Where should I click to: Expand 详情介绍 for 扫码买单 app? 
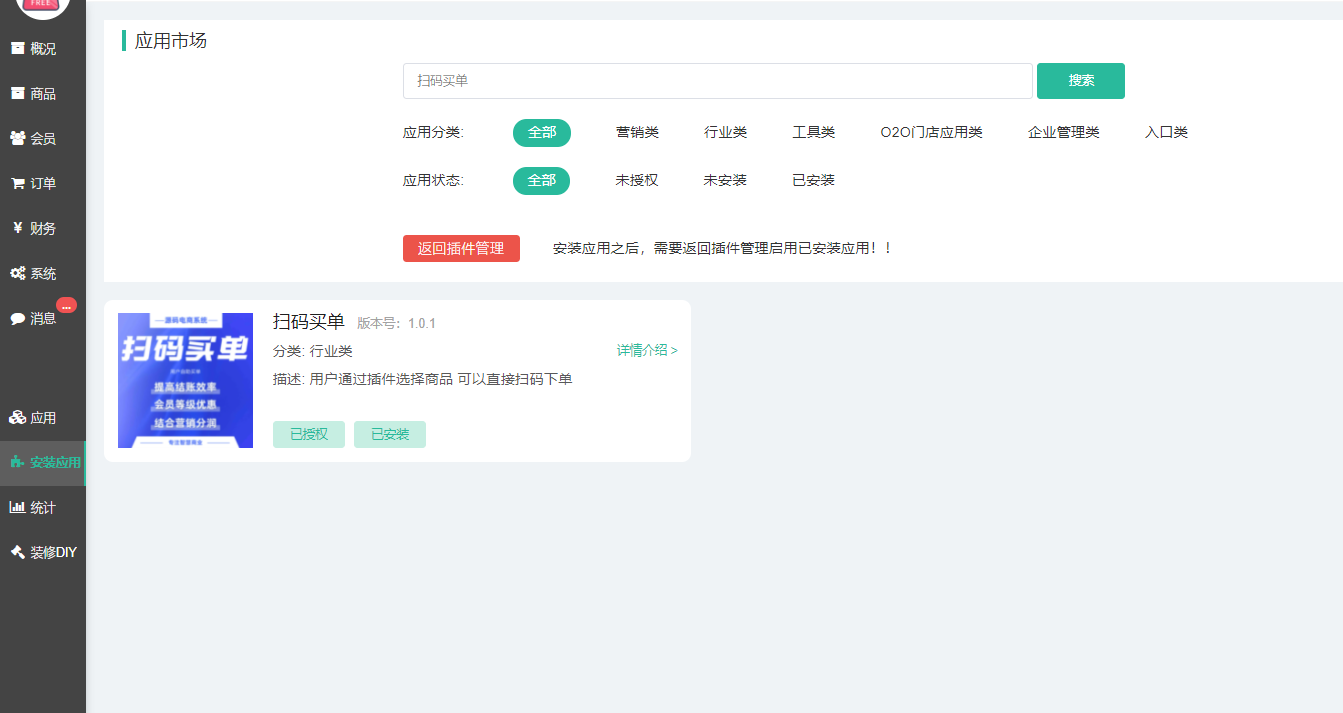[x=647, y=351]
